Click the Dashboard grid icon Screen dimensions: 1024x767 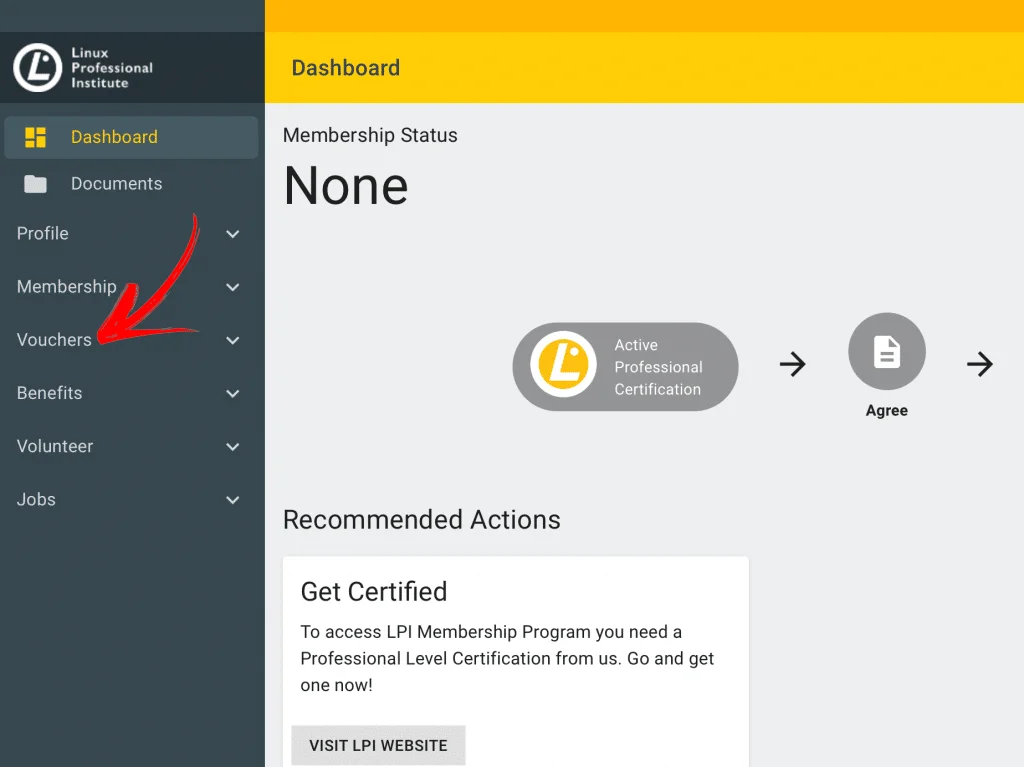pos(36,137)
